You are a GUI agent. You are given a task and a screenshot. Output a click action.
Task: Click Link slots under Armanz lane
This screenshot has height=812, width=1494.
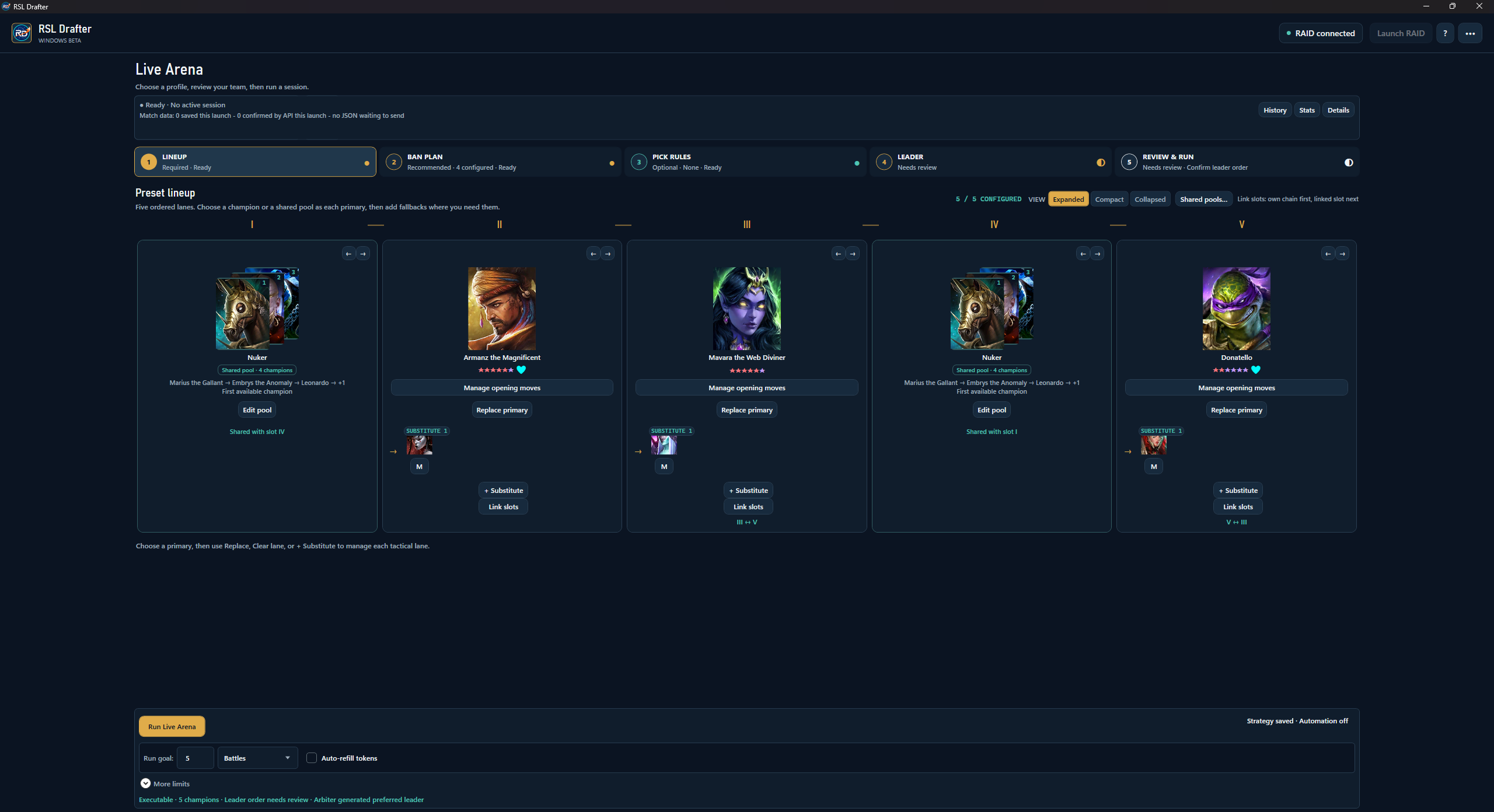coord(503,507)
